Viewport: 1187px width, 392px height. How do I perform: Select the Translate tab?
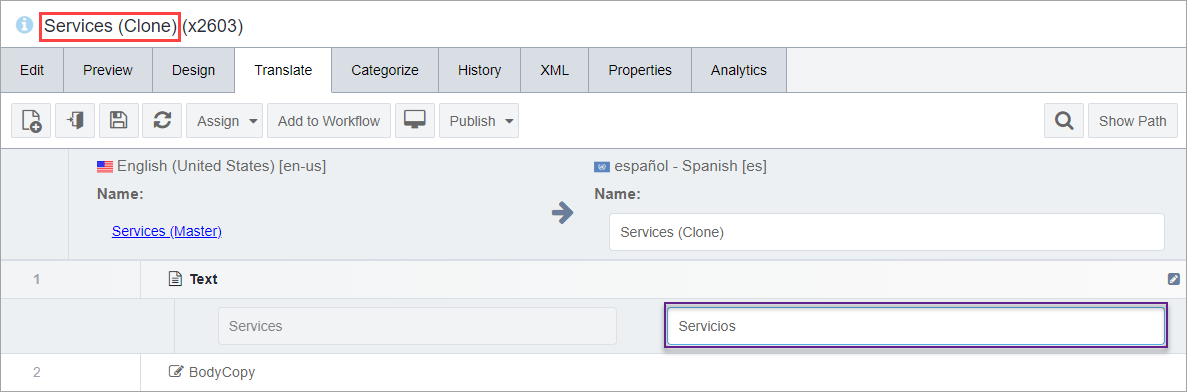283,70
